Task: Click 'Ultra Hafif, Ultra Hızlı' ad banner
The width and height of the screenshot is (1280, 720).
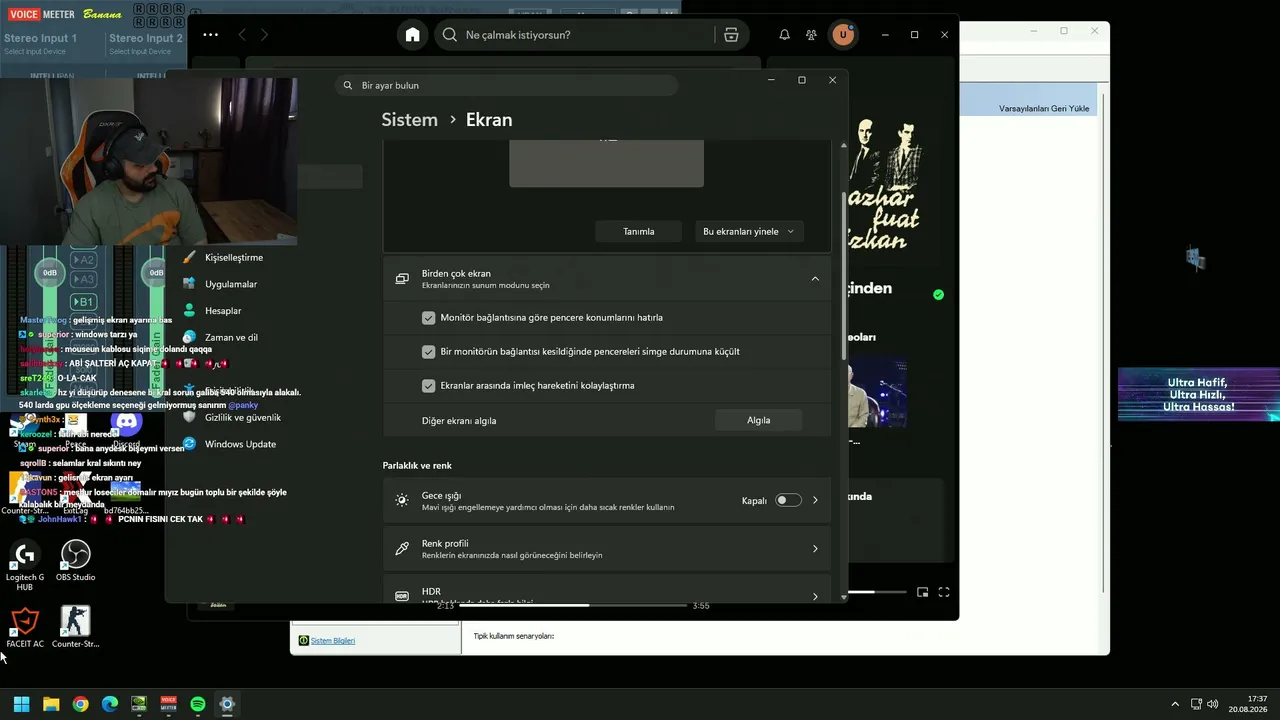Action: [x=1199, y=394]
